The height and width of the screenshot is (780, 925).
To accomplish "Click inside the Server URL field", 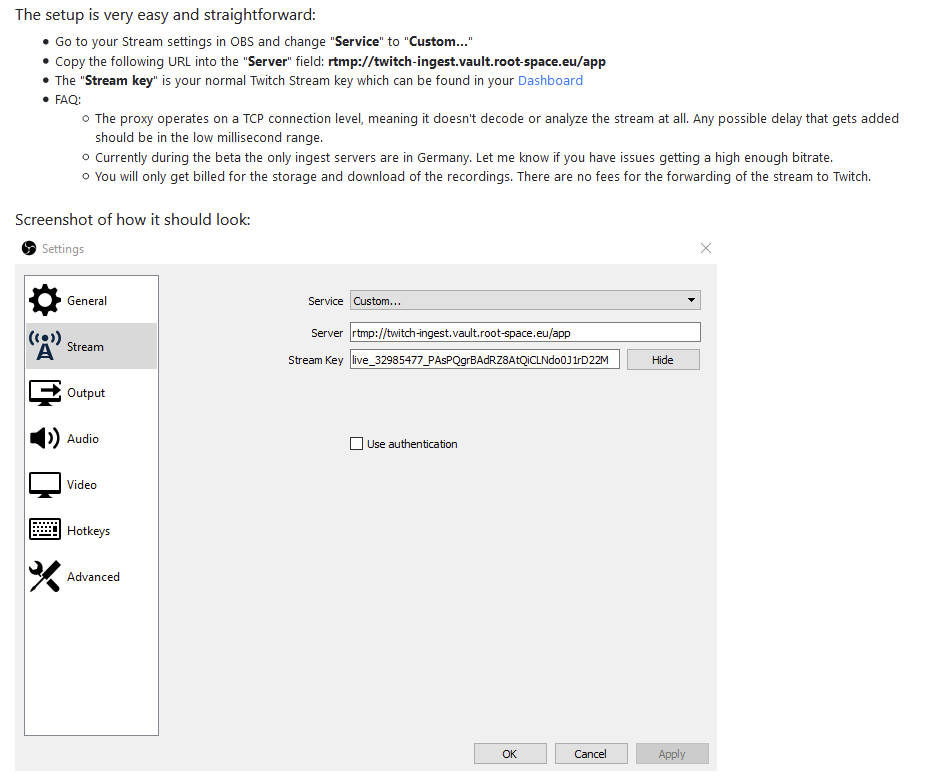I will (x=525, y=332).
